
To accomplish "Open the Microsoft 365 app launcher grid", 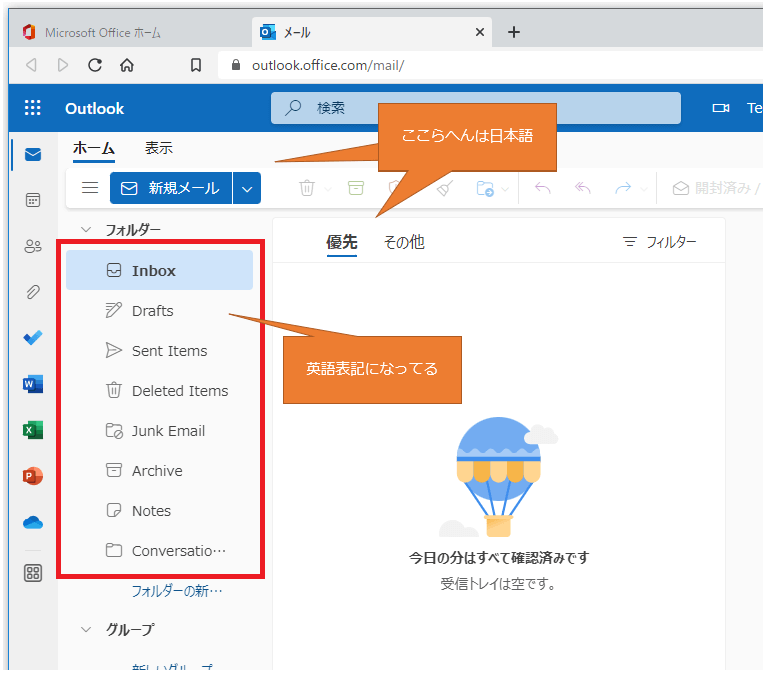I will pos(33,108).
